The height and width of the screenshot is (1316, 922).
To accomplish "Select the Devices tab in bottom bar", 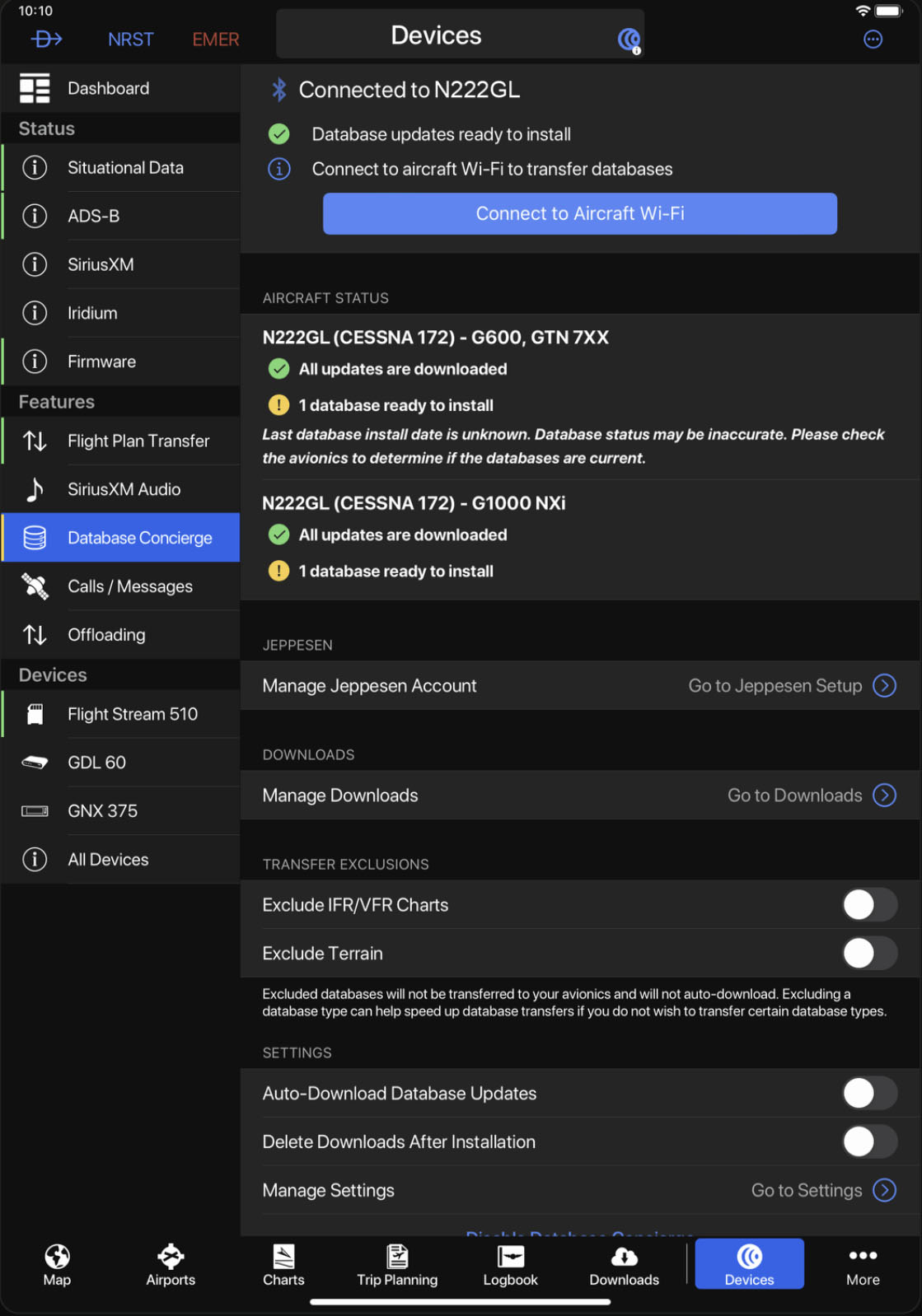I will 750,1264.
